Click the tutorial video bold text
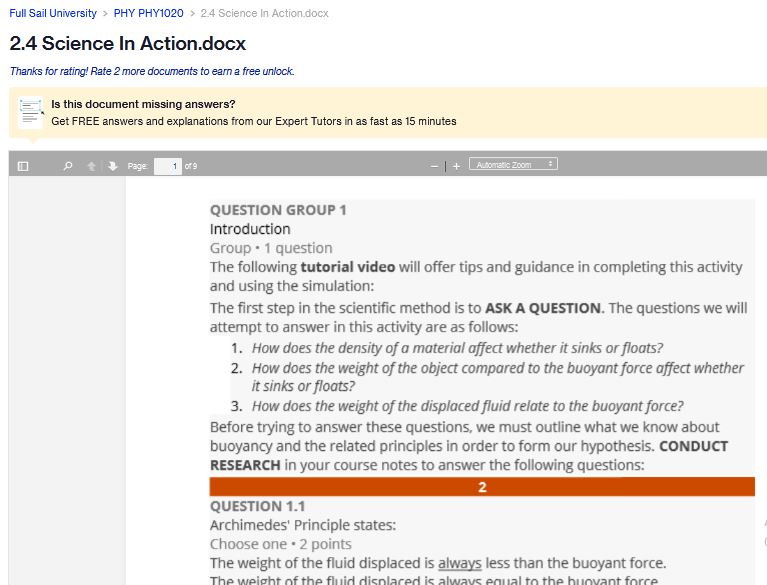Image resolution: width=767 pixels, height=585 pixels. 347,267
